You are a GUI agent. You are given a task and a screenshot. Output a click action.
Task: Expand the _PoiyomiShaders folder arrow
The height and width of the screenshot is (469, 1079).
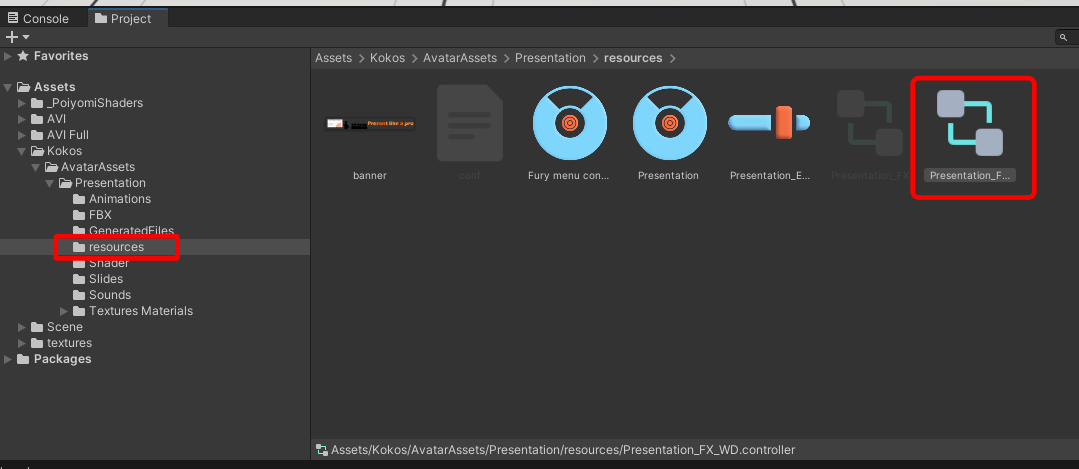[23, 103]
